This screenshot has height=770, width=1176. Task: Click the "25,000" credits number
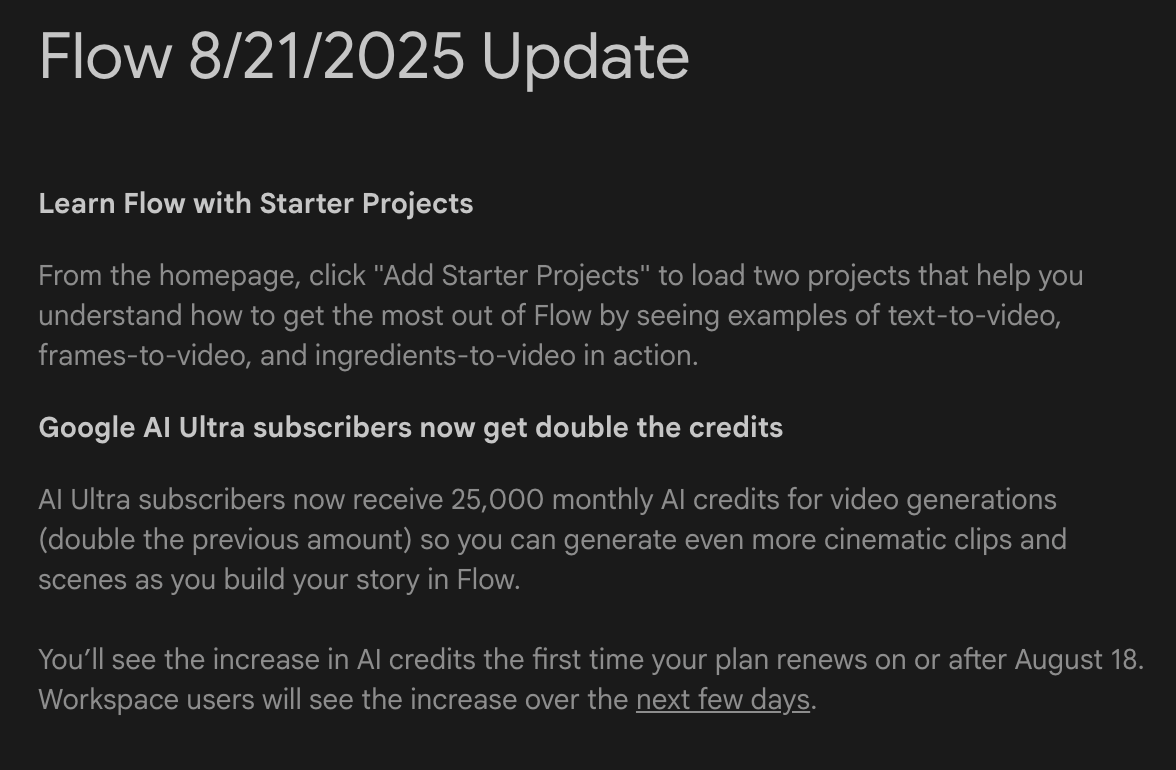497,499
